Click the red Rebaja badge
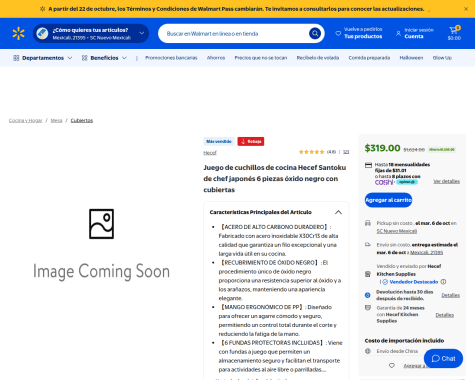This screenshot has width=475, height=380. click(x=251, y=141)
